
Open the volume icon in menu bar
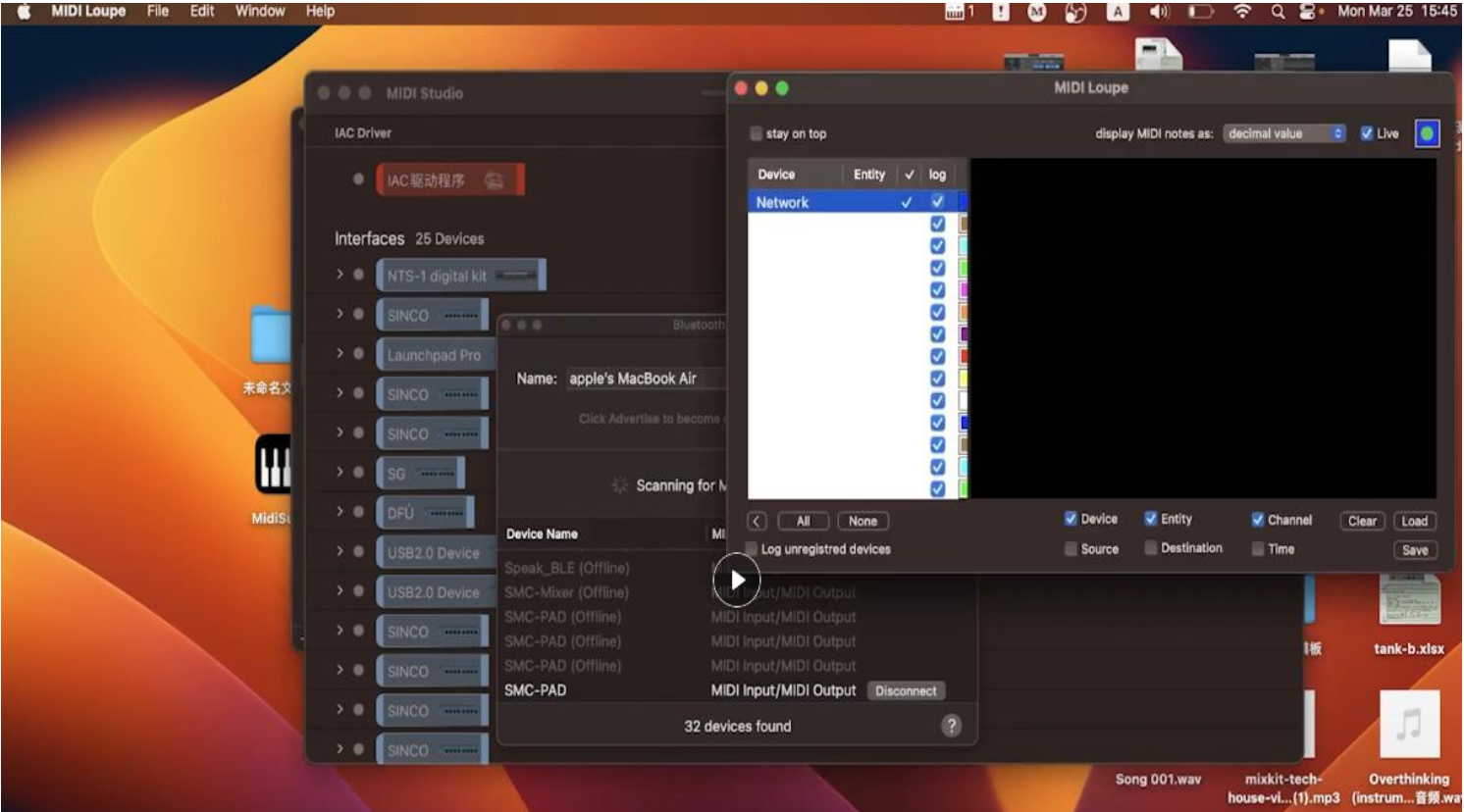click(x=1159, y=12)
